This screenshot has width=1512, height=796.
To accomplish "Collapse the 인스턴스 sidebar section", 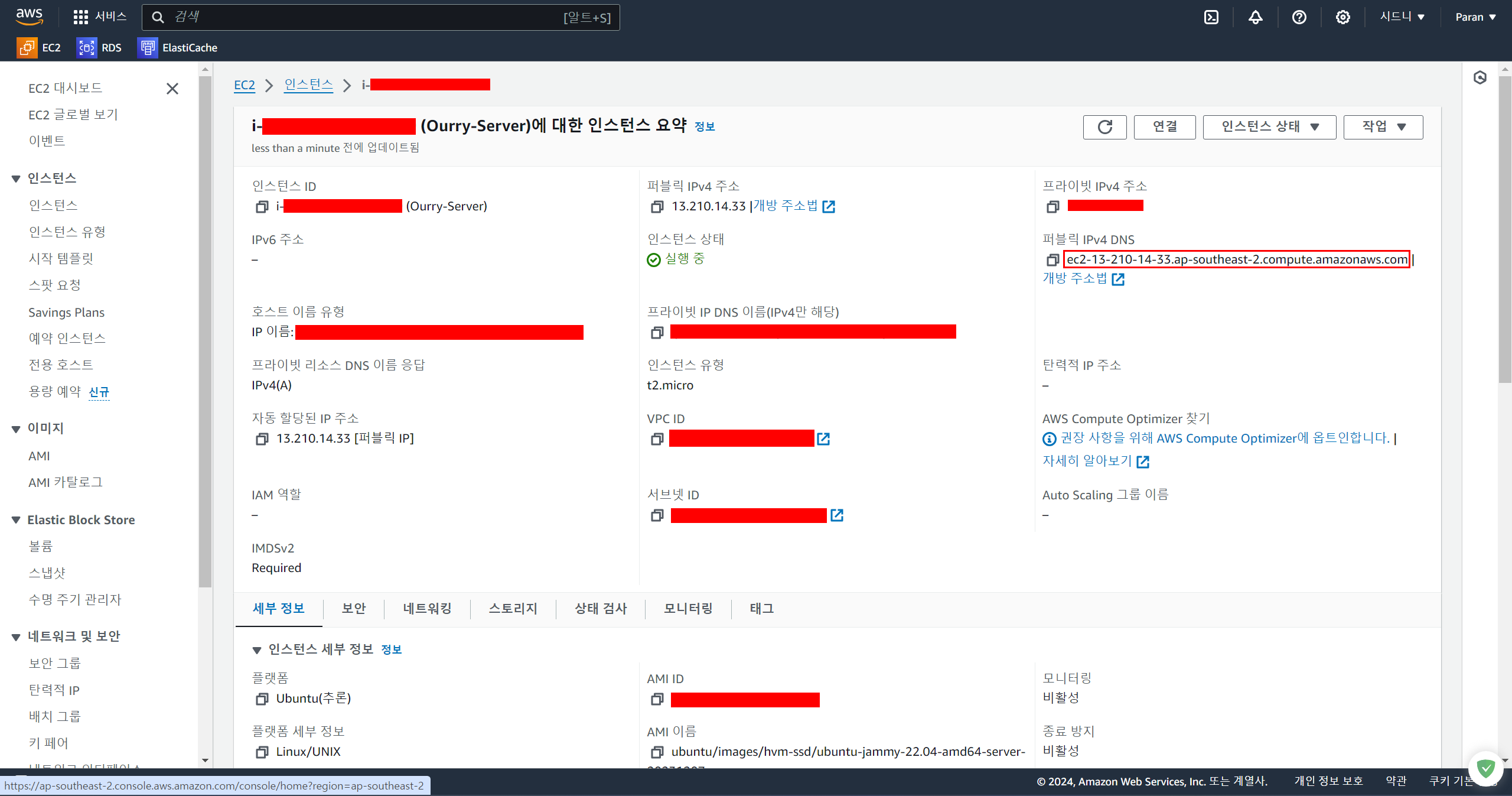I will (x=16, y=179).
